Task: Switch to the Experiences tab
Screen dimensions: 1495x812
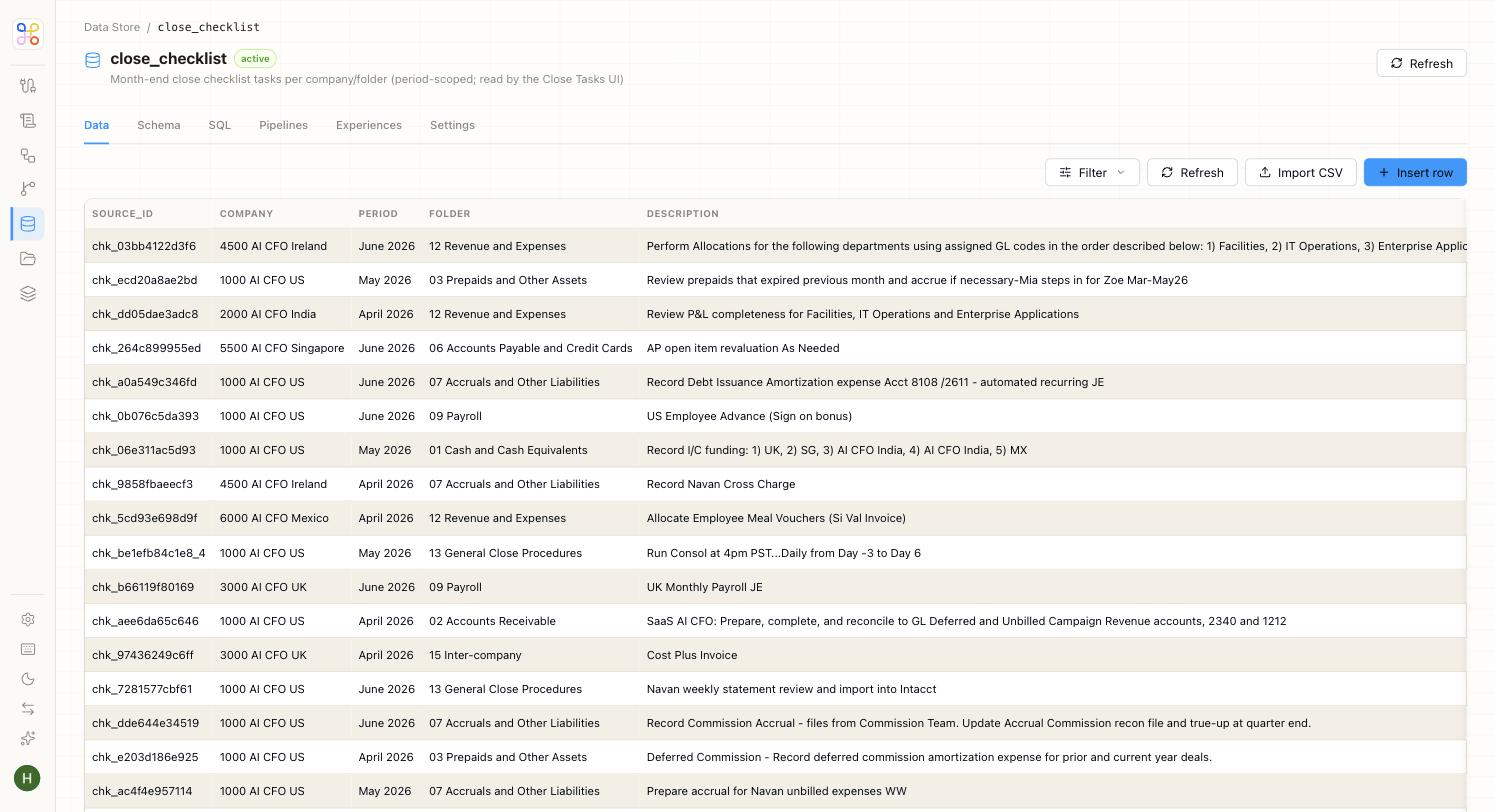Action: coord(369,125)
